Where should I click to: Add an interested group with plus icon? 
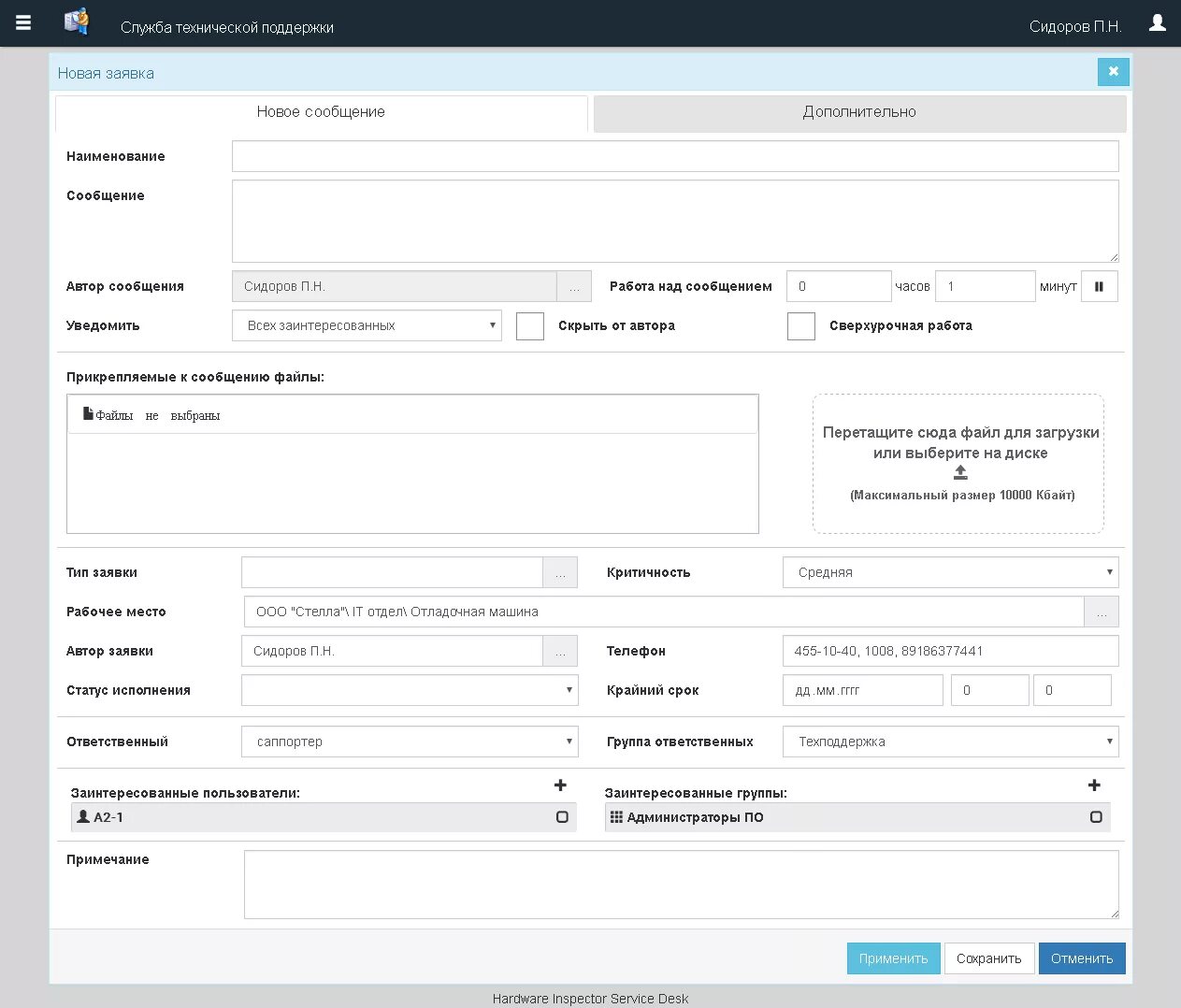click(1094, 785)
